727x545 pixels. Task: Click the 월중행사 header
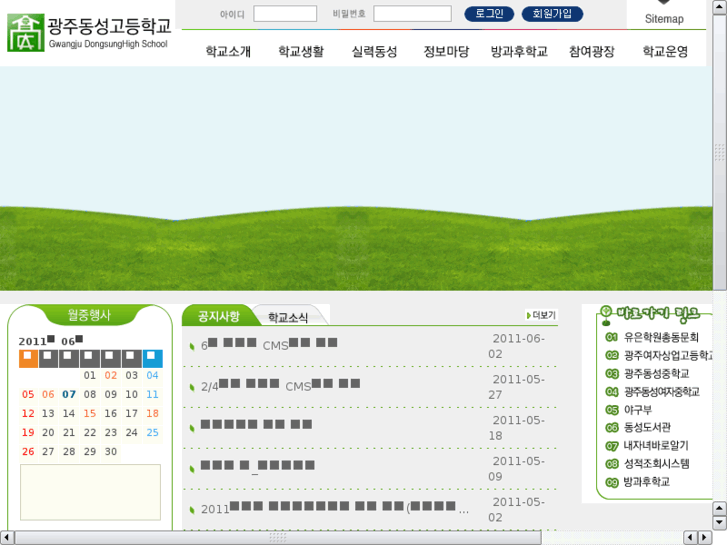(89, 315)
